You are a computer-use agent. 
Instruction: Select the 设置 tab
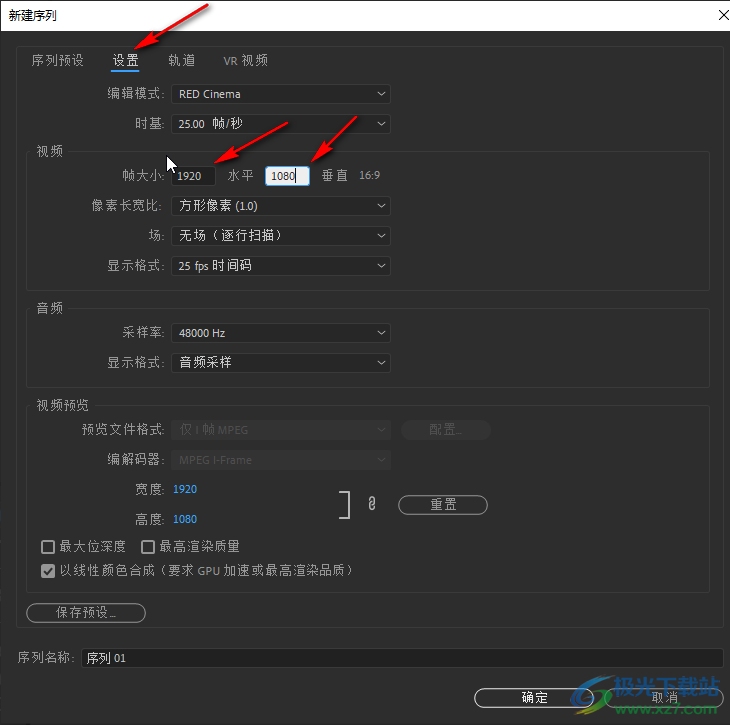[125, 60]
